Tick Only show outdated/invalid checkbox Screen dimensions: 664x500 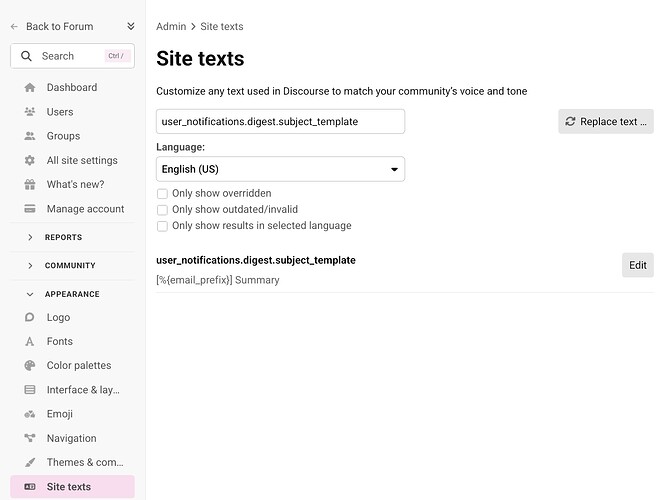[162, 210]
